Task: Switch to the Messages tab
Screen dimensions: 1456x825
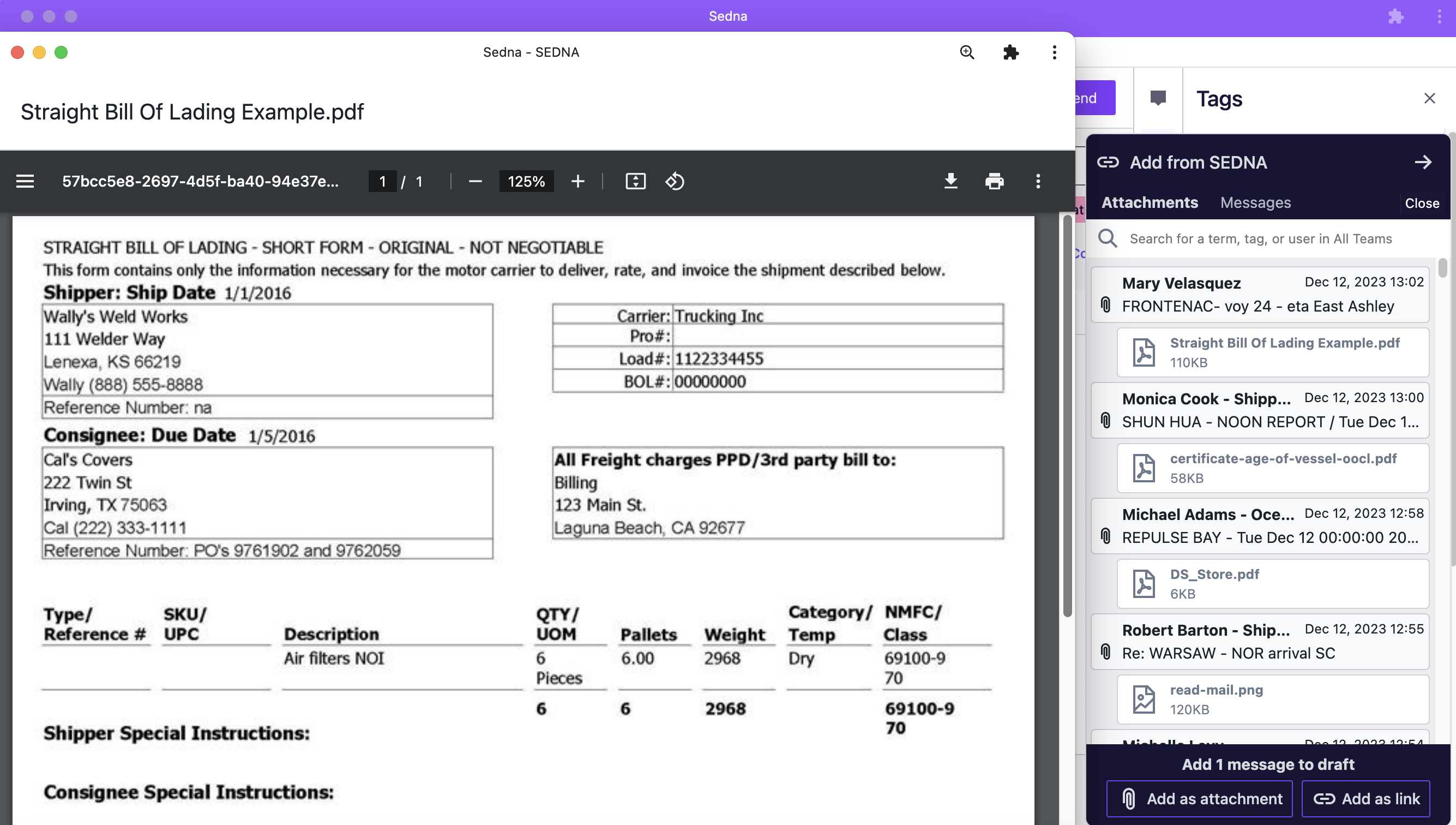Action: tap(1255, 202)
